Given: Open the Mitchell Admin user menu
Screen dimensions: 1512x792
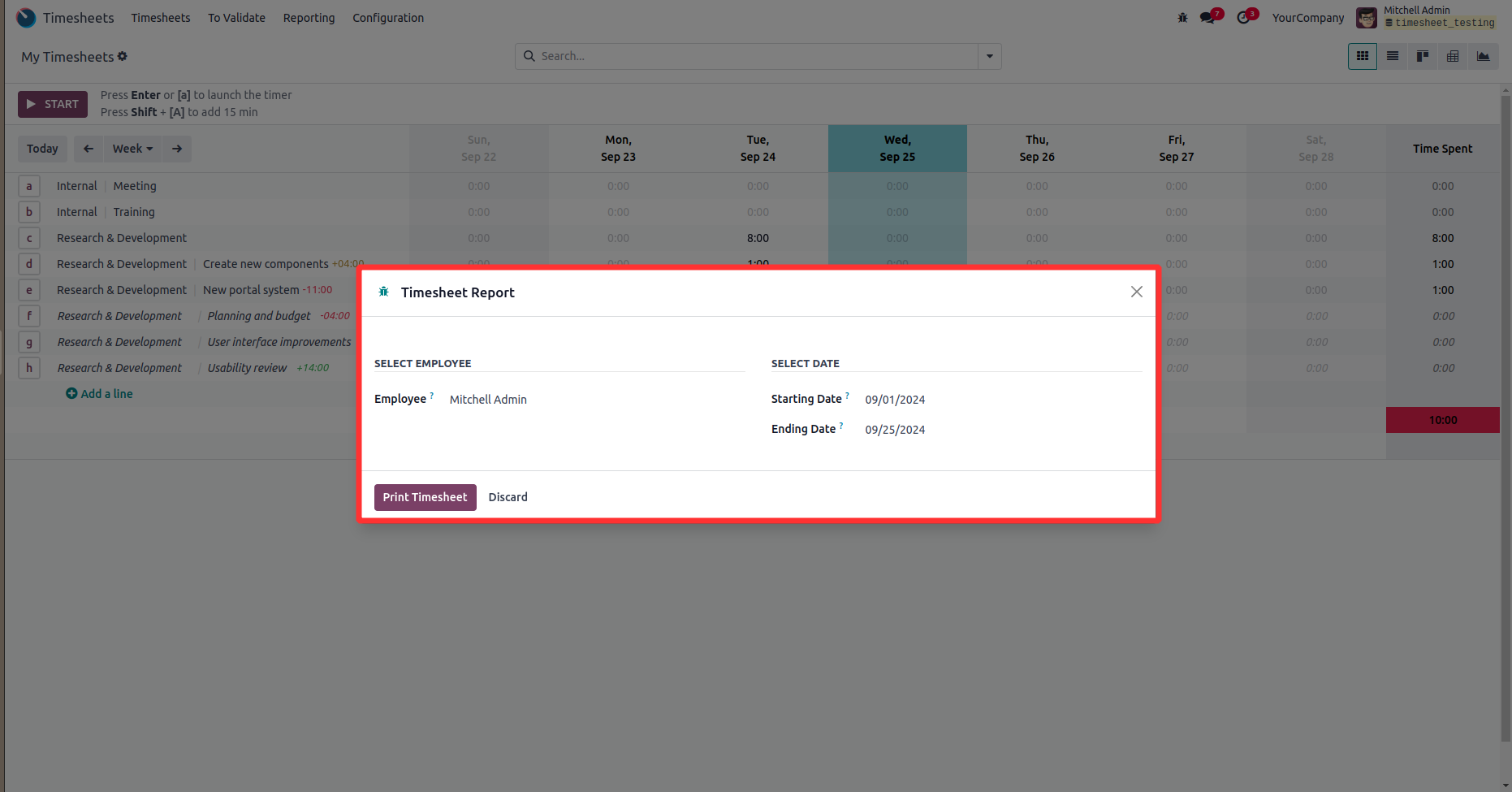Looking at the screenshot, I should click(1426, 17).
